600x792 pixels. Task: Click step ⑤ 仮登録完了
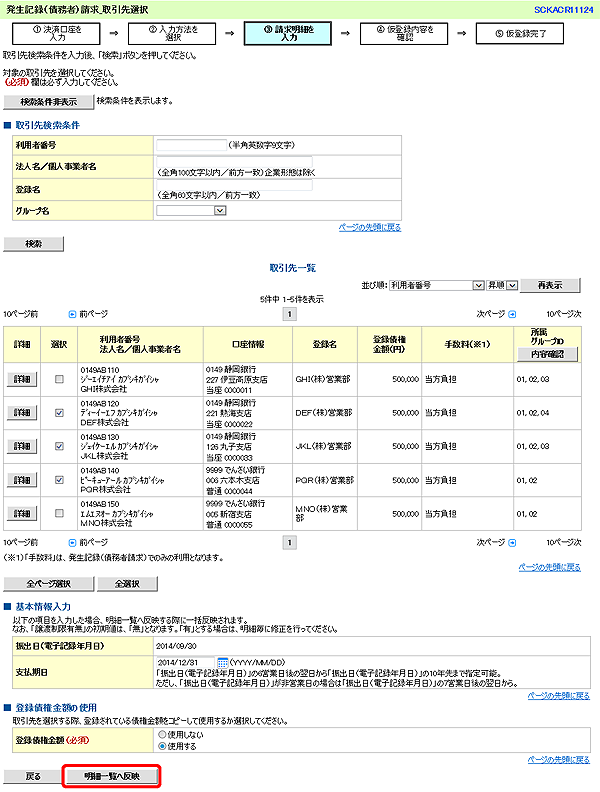pos(520,34)
